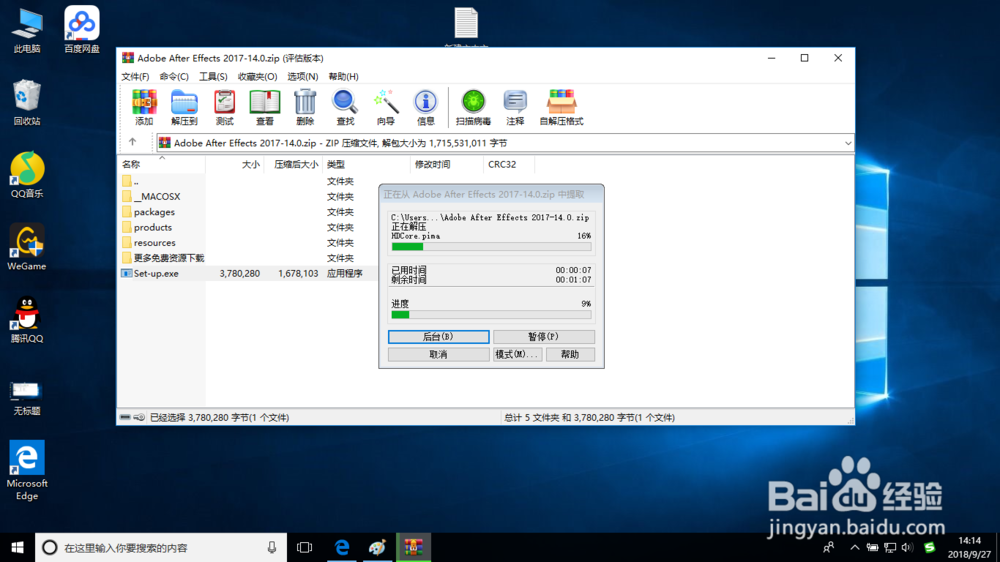The width and height of the screenshot is (1000, 562).
Task: Click the volume icon in system tray
Action: (x=907, y=547)
